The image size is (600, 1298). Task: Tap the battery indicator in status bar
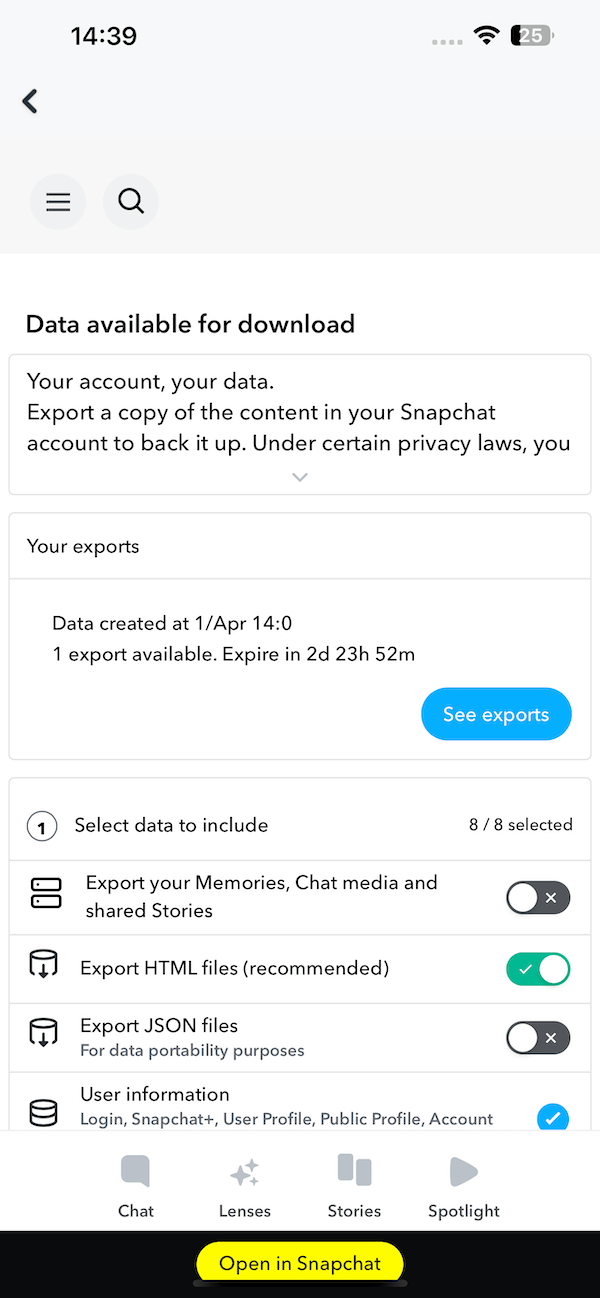[532, 37]
